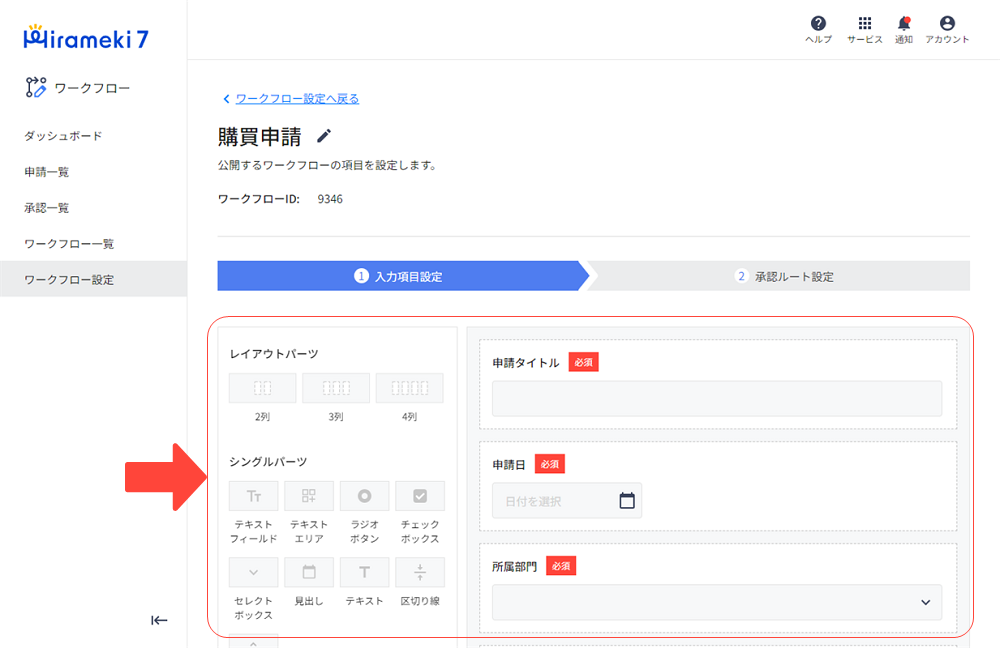Select the セレクトボックス parts icon
The width and height of the screenshot is (1000, 648).
(x=253, y=571)
